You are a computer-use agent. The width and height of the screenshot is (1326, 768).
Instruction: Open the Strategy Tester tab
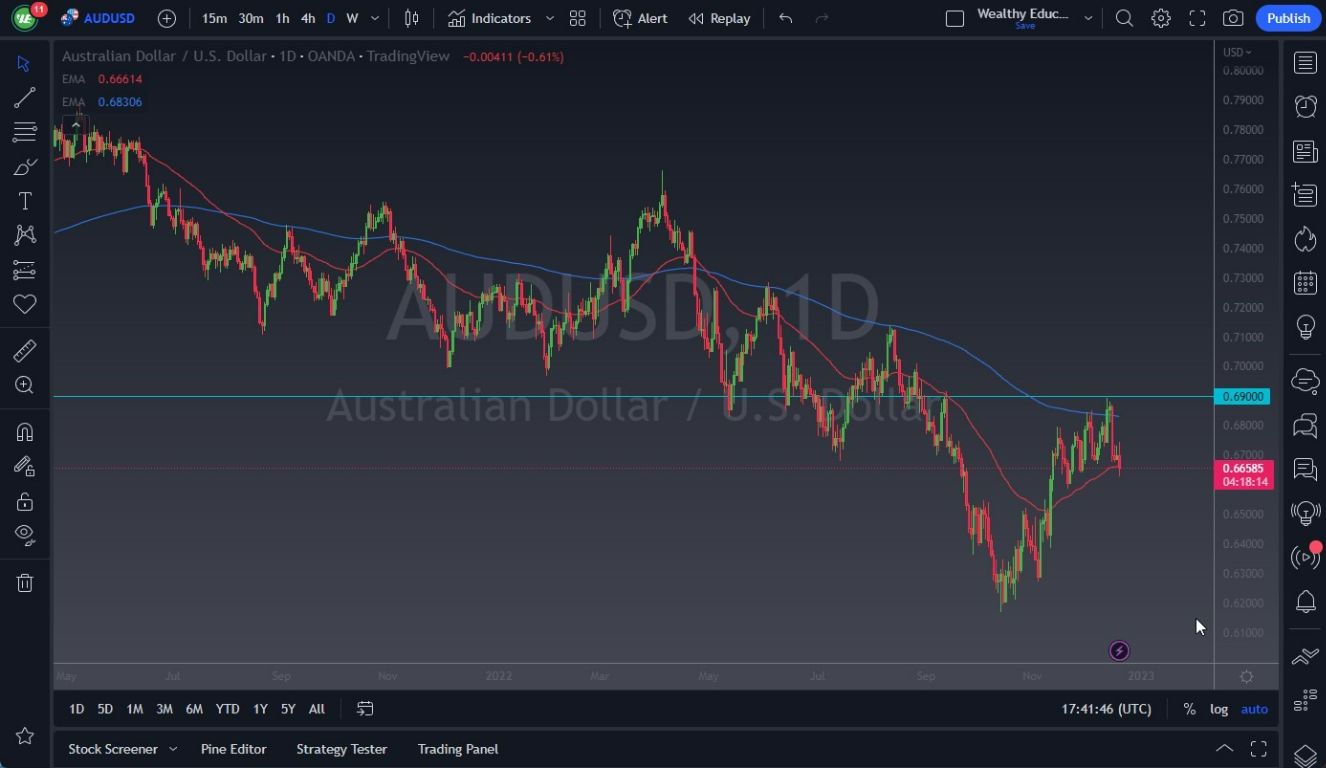click(341, 748)
